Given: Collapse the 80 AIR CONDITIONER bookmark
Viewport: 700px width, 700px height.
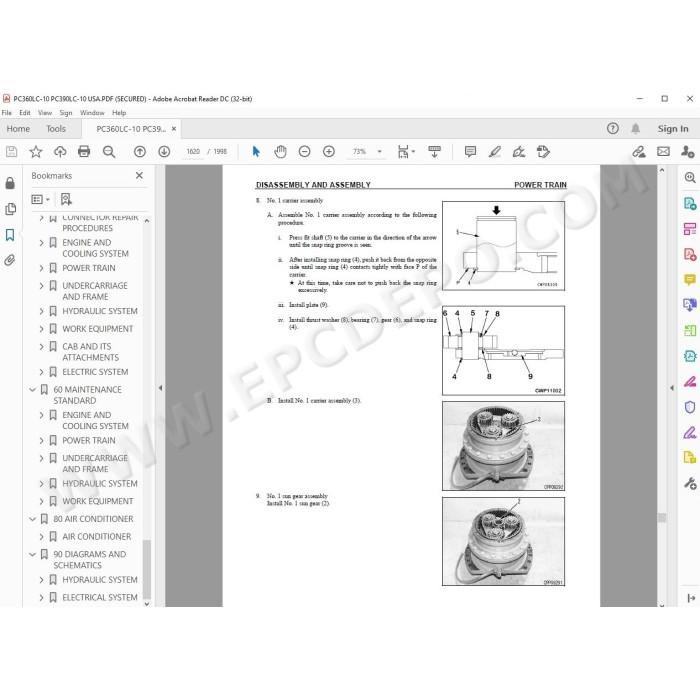Looking at the screenshot, I should (33, 519).
